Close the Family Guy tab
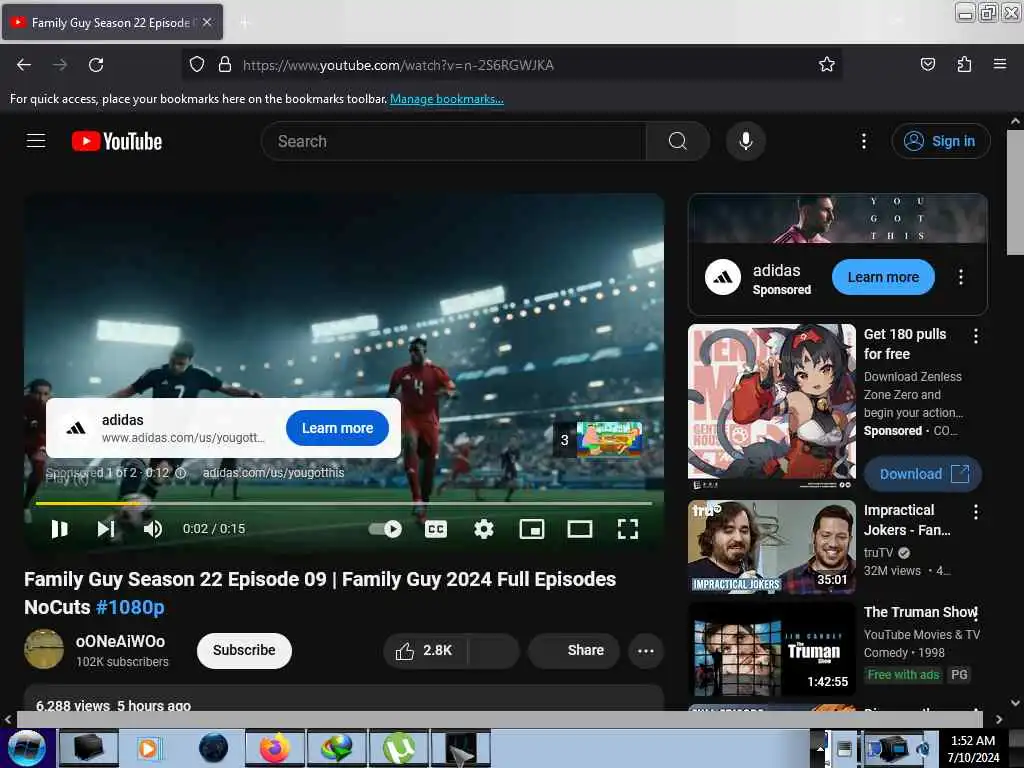Viewport: 1024px width, 768px height. pyautogui.click(x=207, y=23)
